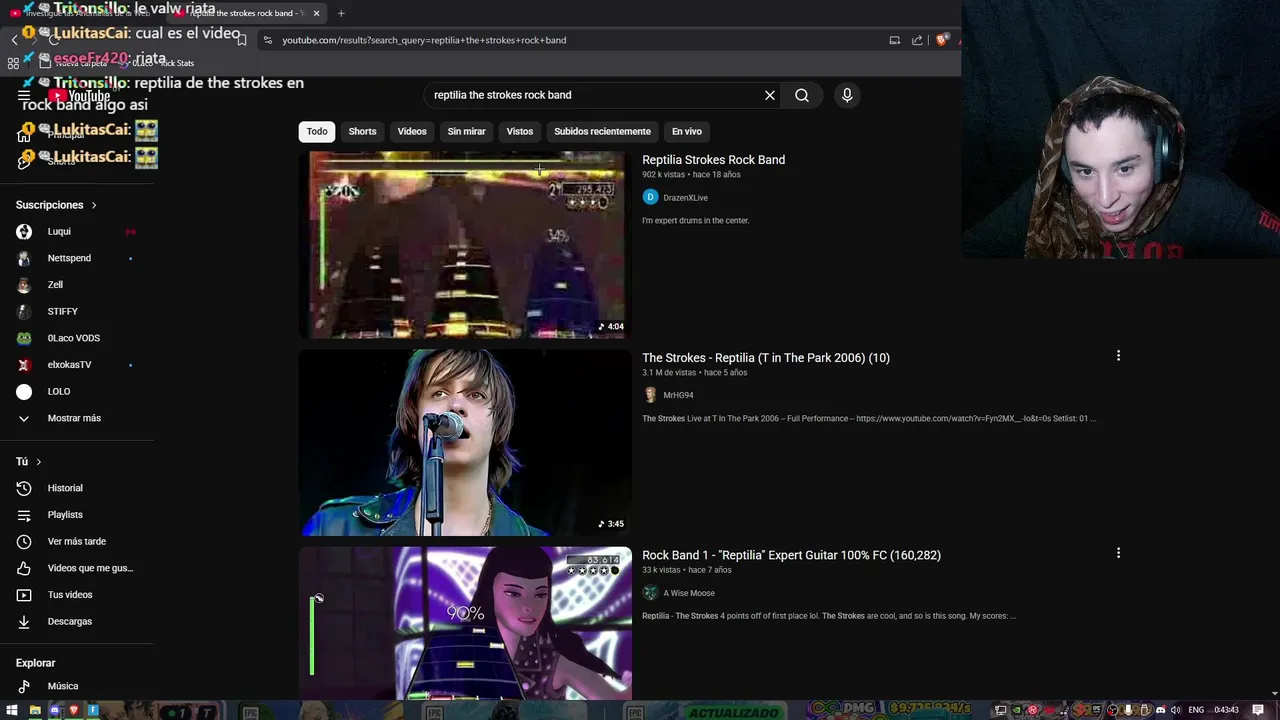Open Videos que me gustan
This screenshot has height=720, width=1280.
click(77, 568)
